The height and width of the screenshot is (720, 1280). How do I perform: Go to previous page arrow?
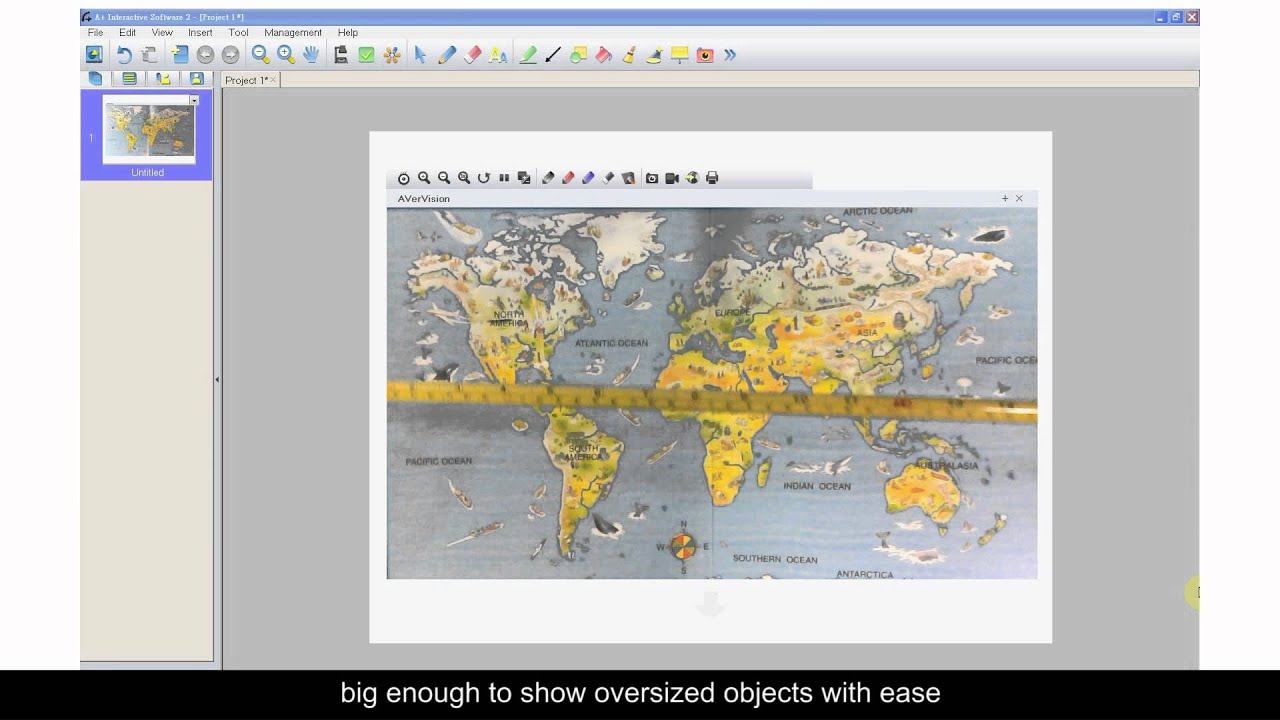[205, 55]
